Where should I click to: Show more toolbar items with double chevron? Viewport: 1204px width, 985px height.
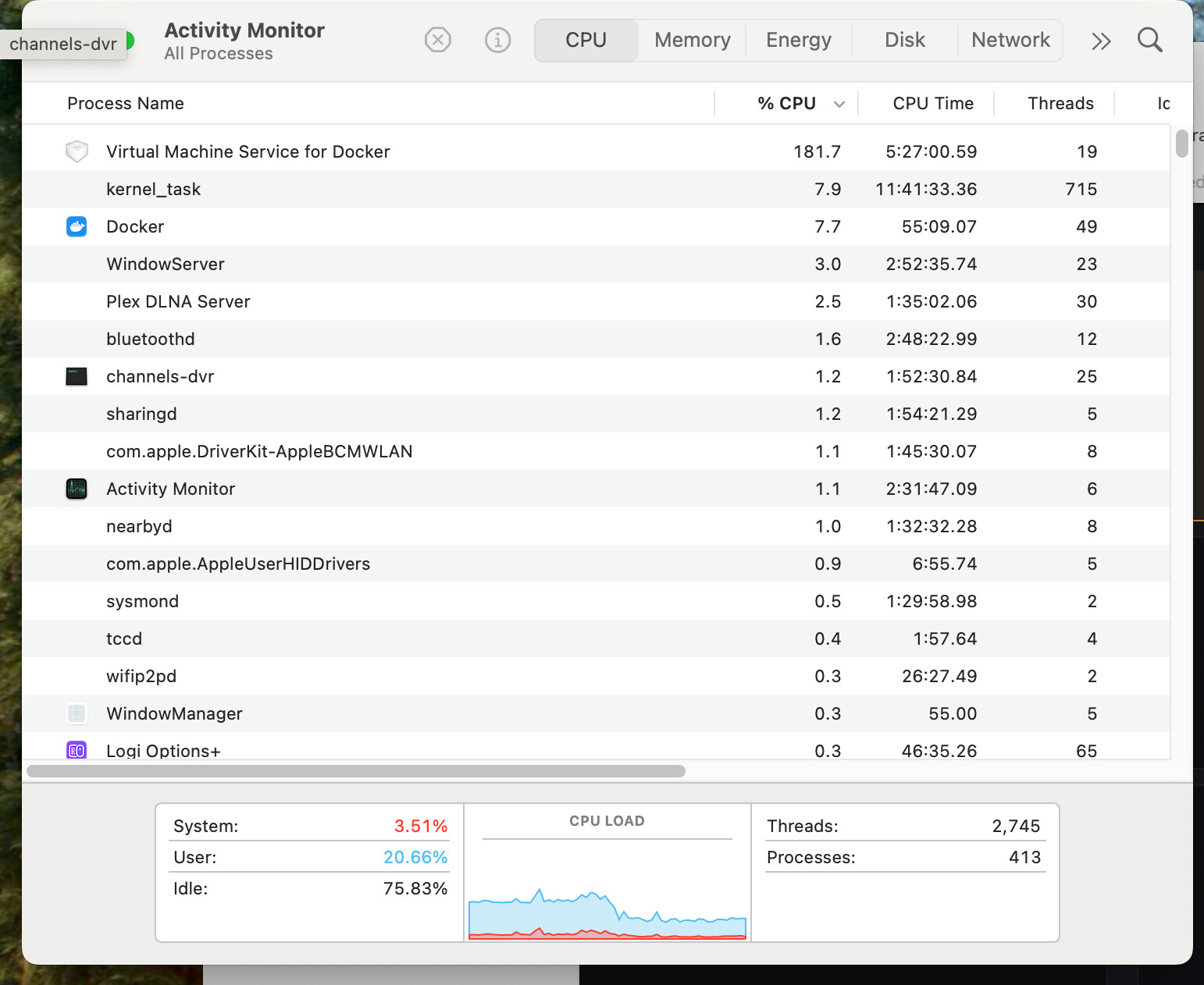(1101, 41)
